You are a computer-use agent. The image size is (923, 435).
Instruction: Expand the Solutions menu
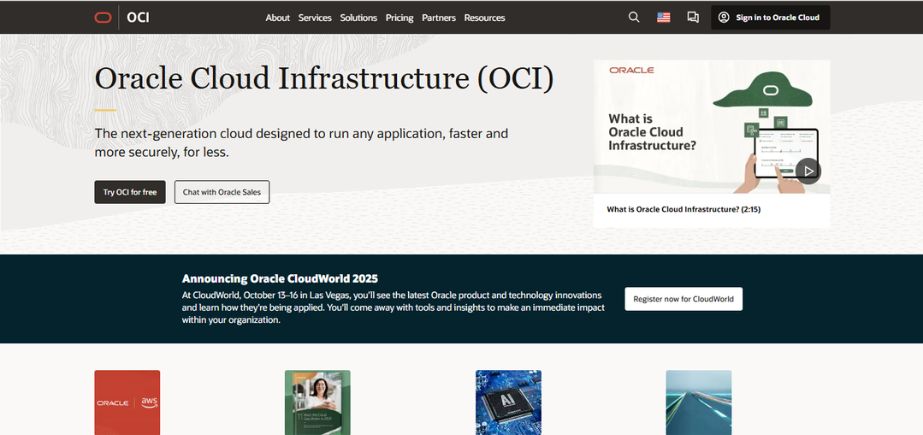click(x=358, y=18)
